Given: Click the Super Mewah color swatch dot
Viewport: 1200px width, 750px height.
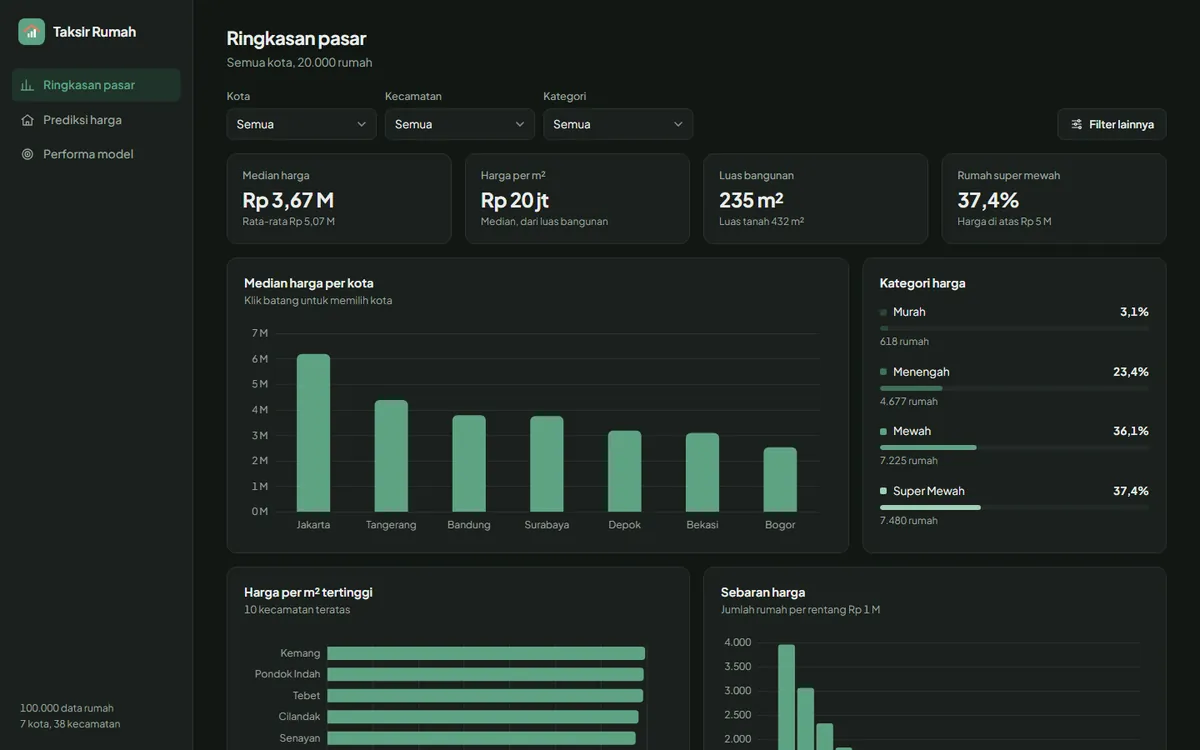Looking at the screenshot, I should (883, 491).
